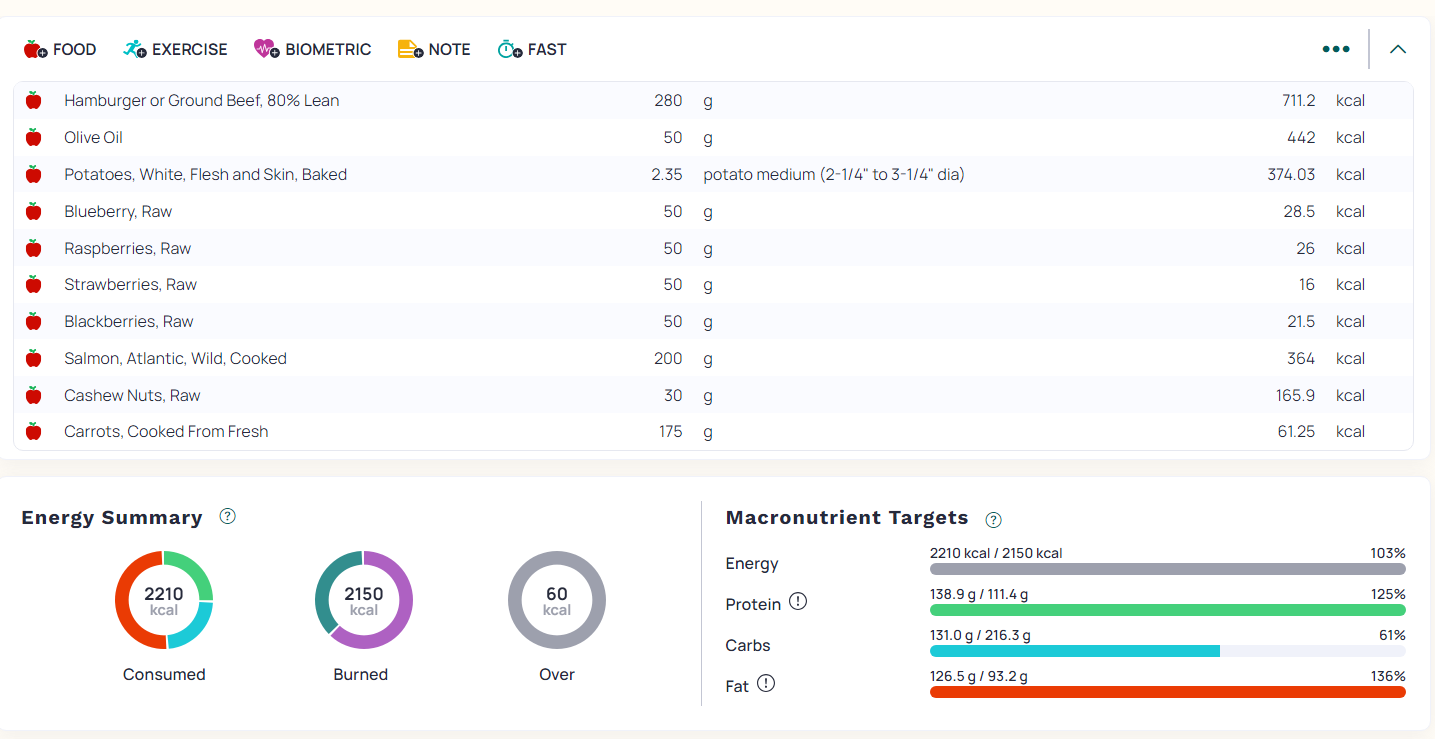Image resolution: width=1435 pixels, height=739 pixels.
Task: Edit the 175 amount for carrots
Action: (670, 431)
